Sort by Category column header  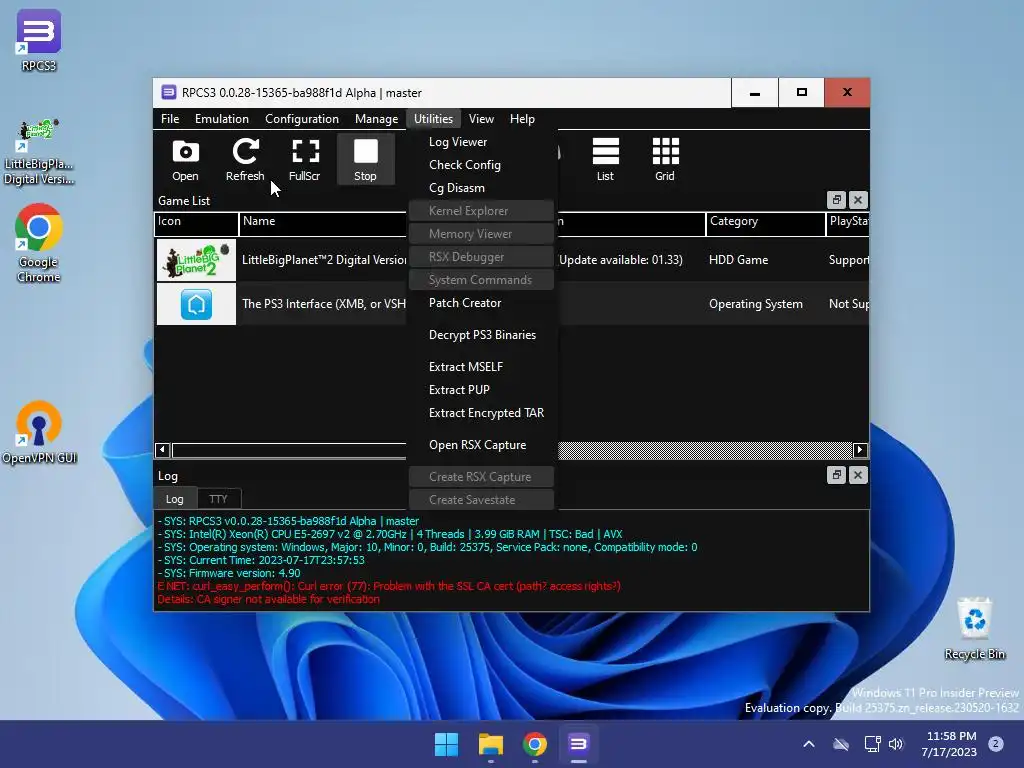click(765, 223)
